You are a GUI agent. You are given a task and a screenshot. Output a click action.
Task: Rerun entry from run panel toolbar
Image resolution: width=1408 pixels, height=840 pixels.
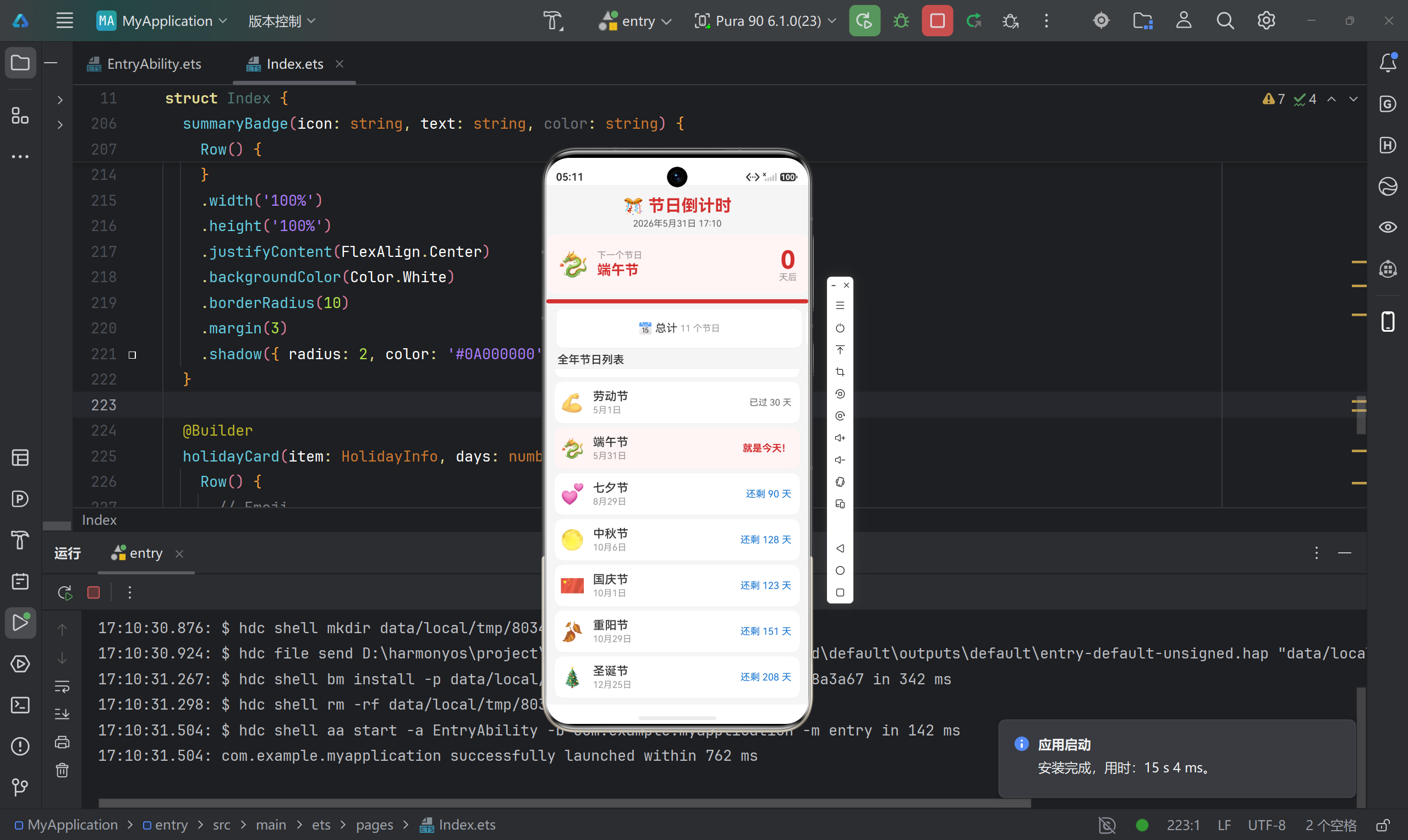point(64,592)
